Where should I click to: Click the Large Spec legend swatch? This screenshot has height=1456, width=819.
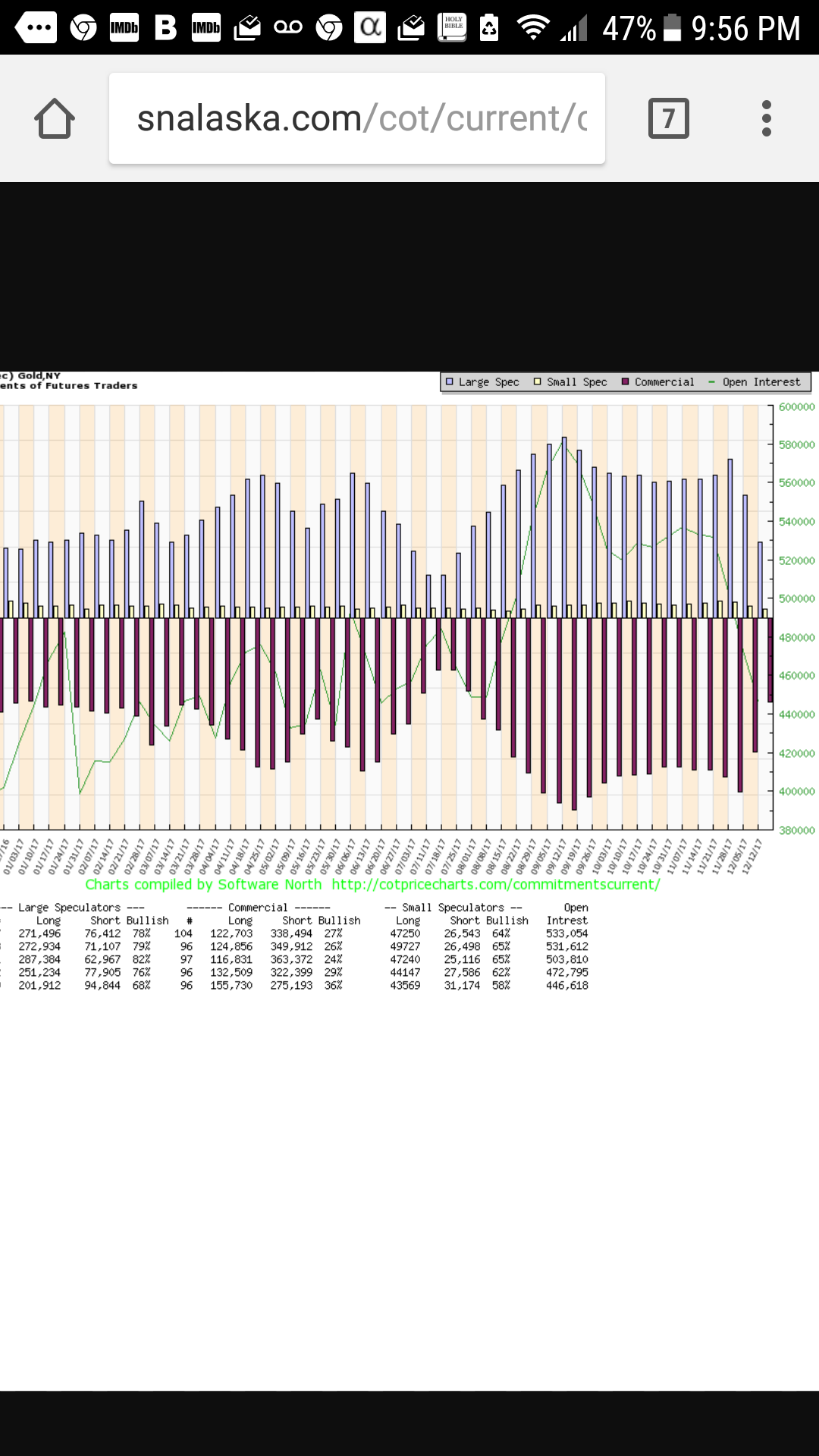pos(450,382)
